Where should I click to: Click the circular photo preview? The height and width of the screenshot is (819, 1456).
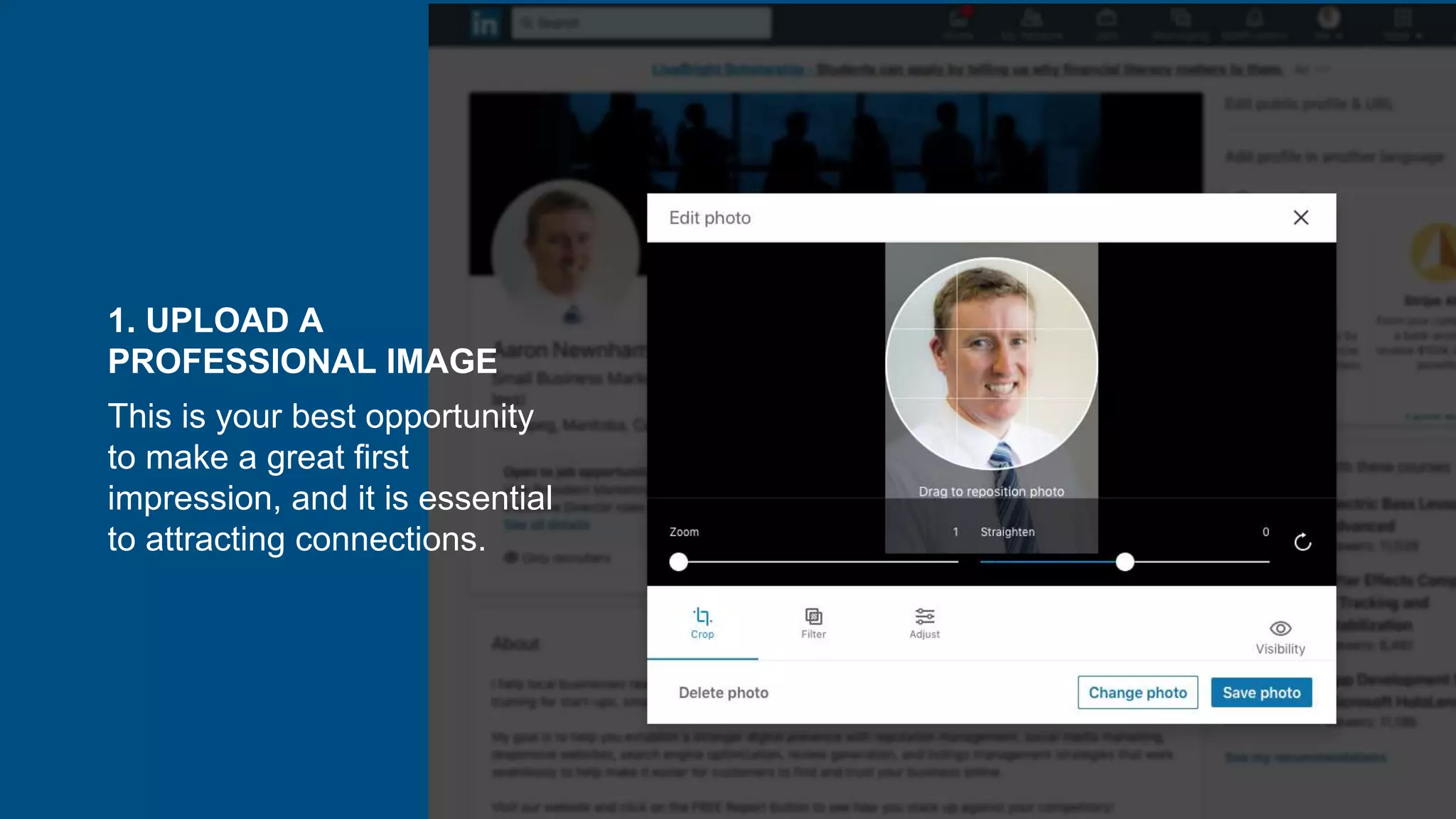coord(991,363)
